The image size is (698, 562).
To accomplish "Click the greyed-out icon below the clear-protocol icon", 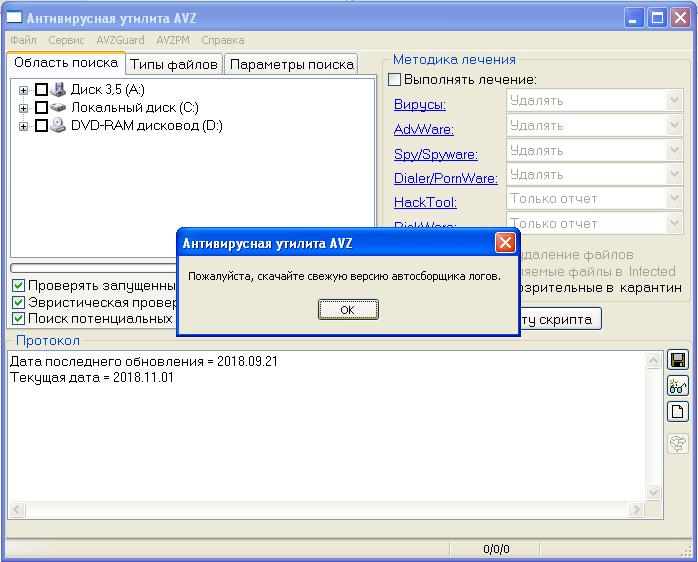I will (678, 443).
